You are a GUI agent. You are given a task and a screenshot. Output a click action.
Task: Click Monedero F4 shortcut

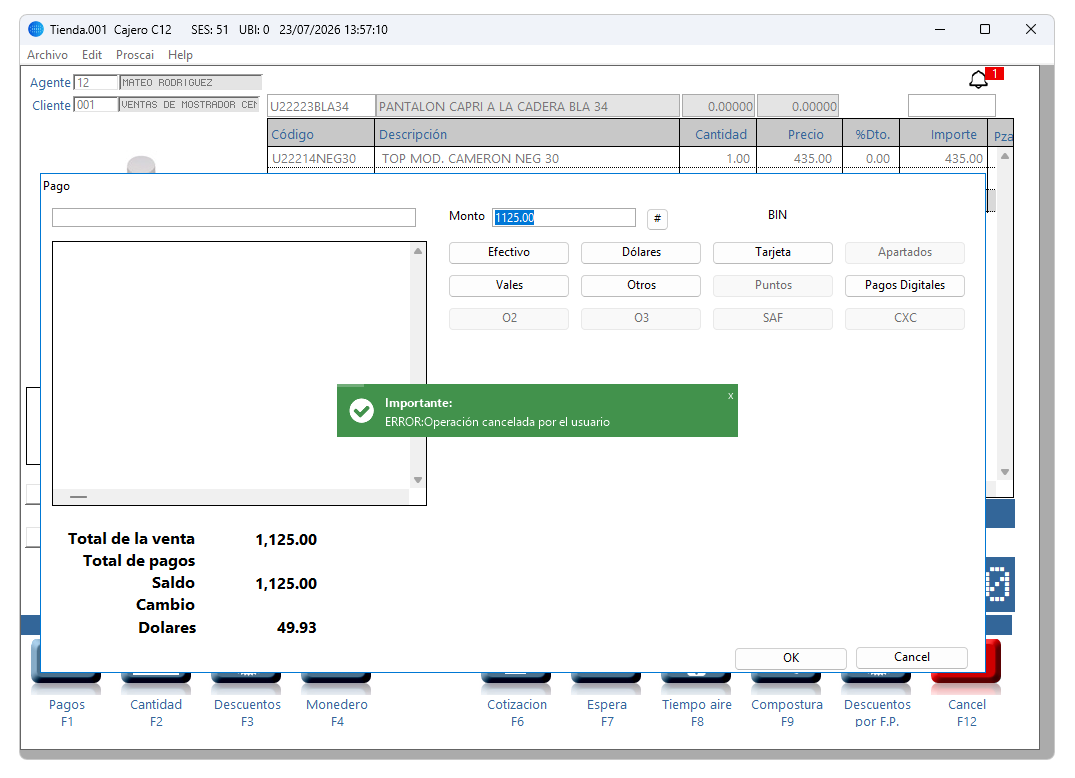[x=337, y=713]
